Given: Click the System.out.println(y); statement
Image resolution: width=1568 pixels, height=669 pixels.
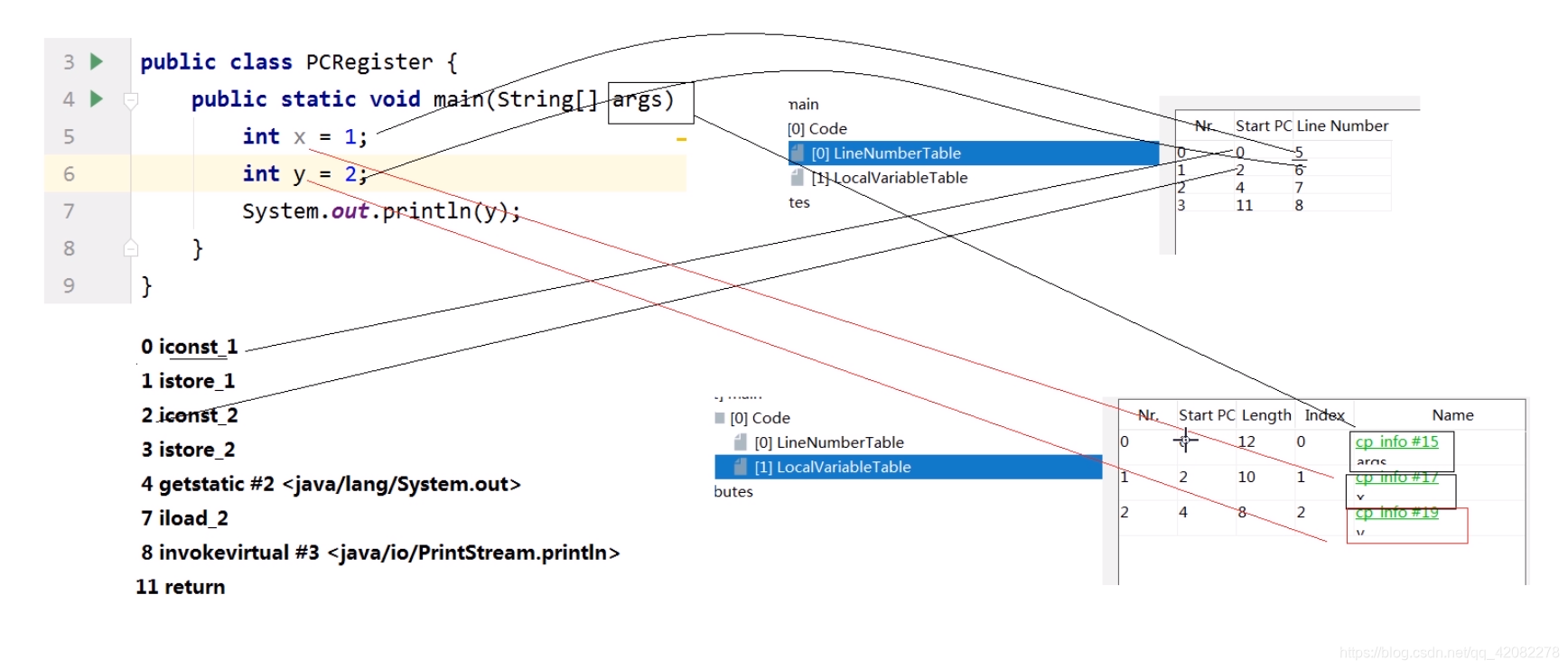Looking at the screenshot, I should tap(381, 211).
